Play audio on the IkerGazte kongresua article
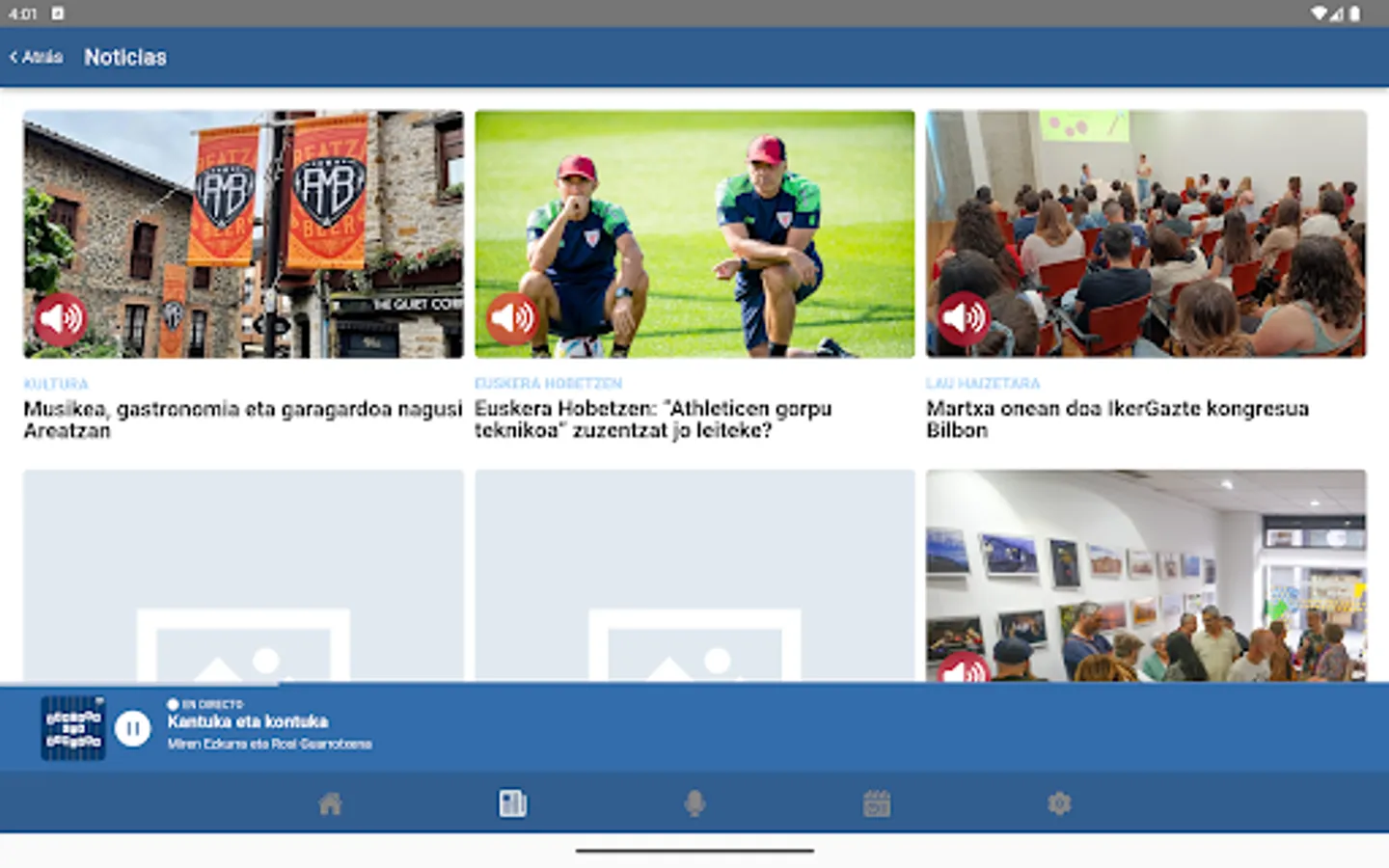This screenshot has width=1389, height=868. click(965, 316)
